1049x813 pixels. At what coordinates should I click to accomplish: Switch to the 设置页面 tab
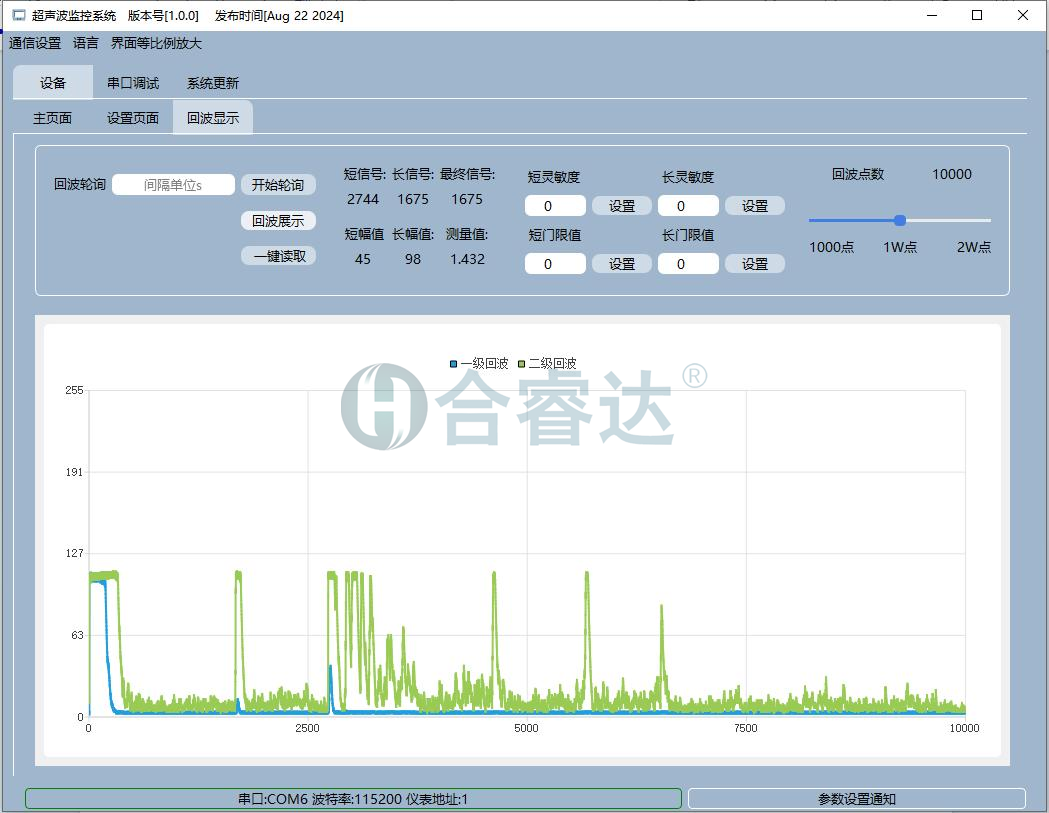click(133, 117)
